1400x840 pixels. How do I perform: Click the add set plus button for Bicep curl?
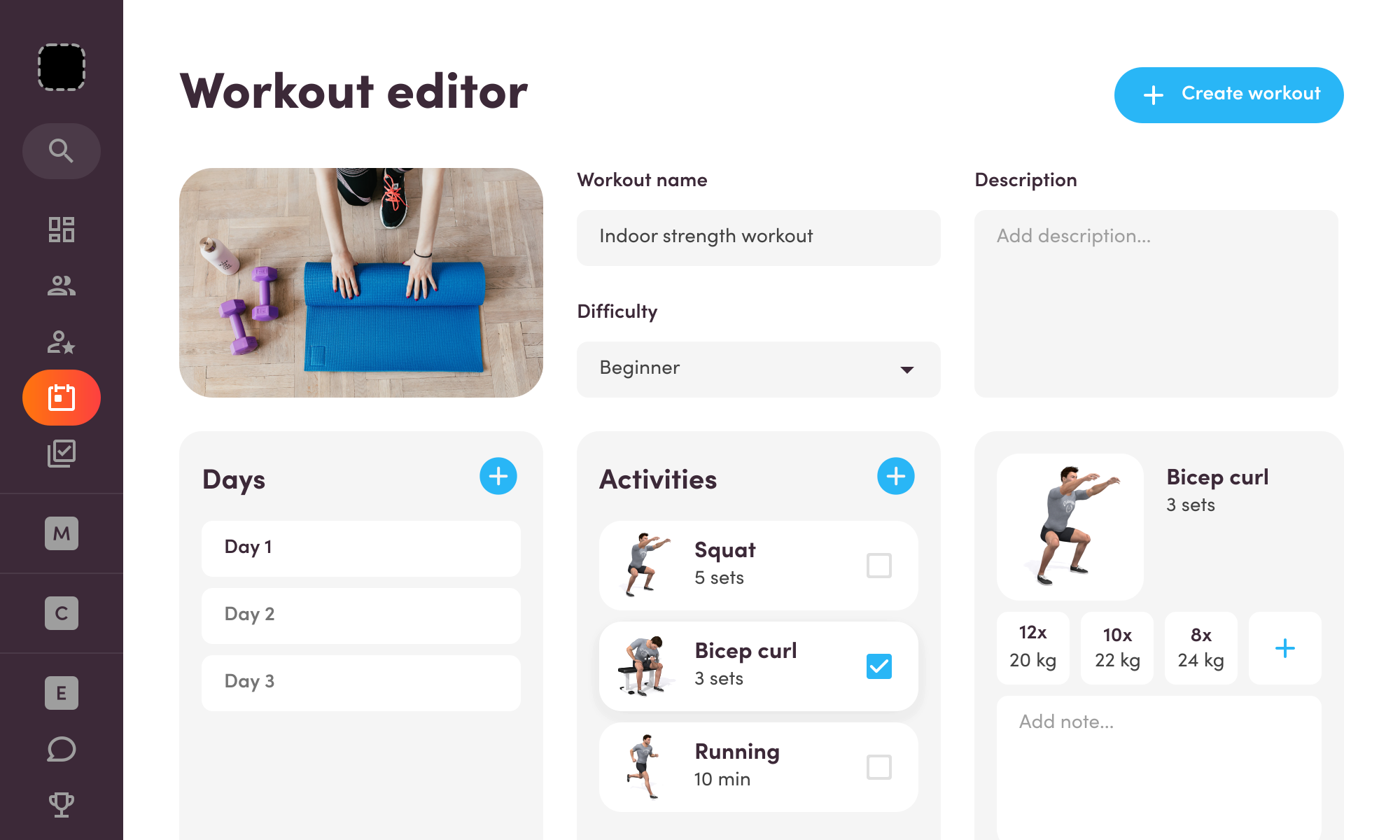[1284, 648]
